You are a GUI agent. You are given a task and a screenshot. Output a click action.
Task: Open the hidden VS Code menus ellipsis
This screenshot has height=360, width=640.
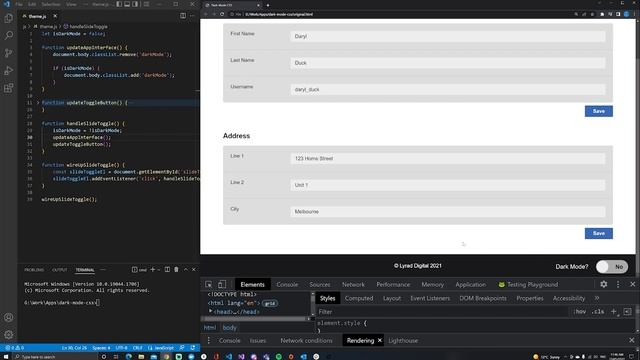pyautogui.click(x=86, y=4)
